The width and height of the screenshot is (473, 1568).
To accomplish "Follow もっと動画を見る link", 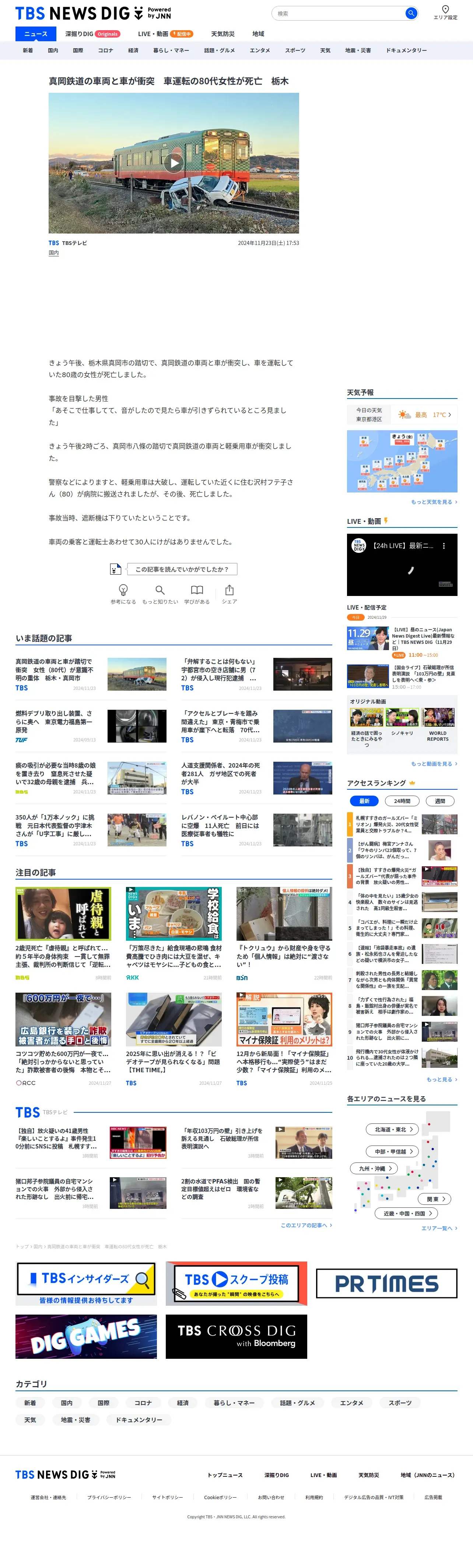I will 434,763.
